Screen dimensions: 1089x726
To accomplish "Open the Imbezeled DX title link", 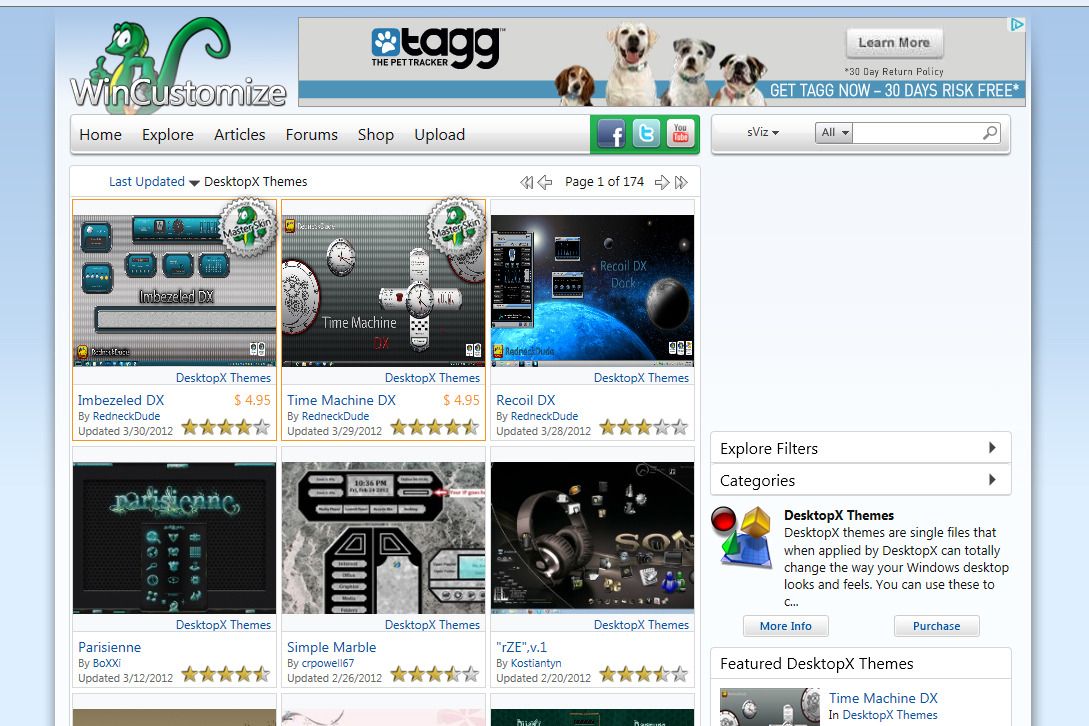I will tap(121, 400).
